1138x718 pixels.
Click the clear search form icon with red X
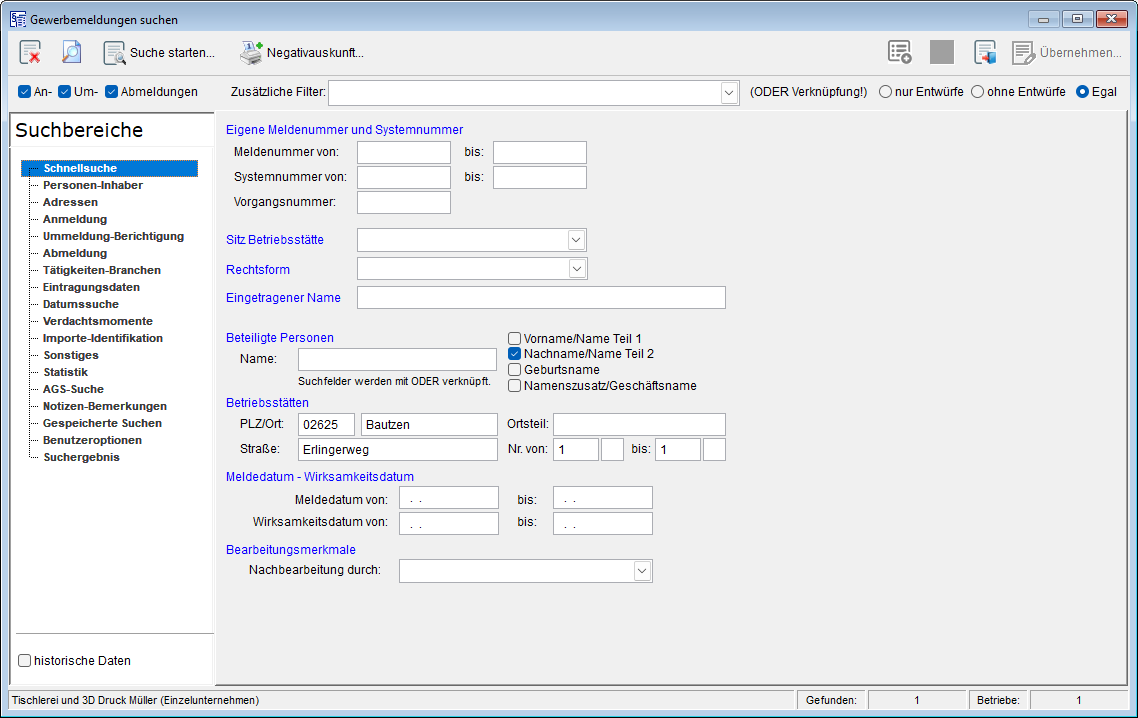click(30, 52)
